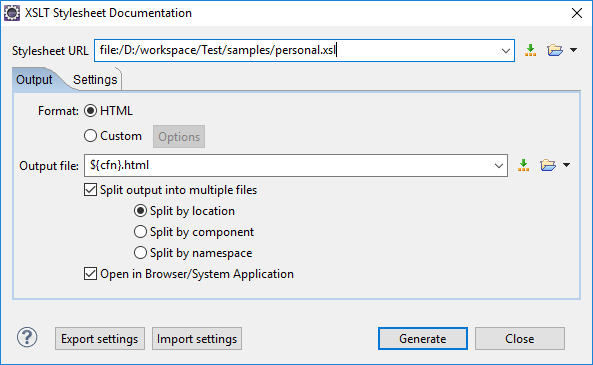
Task: Toggle Split output into multiple files checkbox
Action: tap(90, 189)
